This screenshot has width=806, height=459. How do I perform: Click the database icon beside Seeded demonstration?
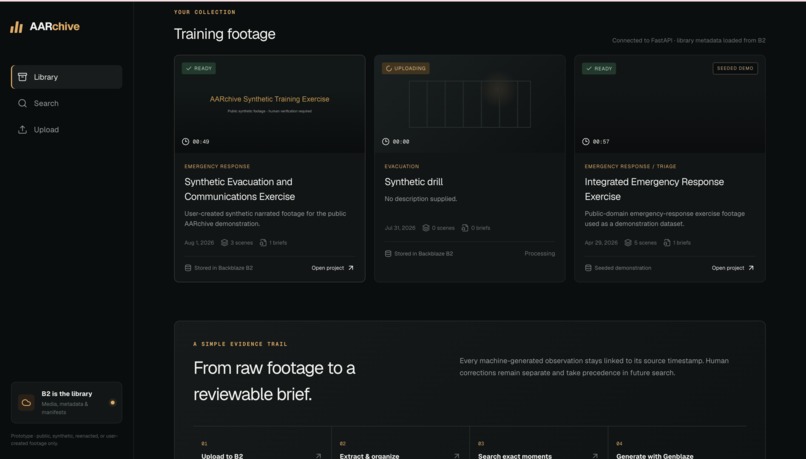[x=588, y=268]
